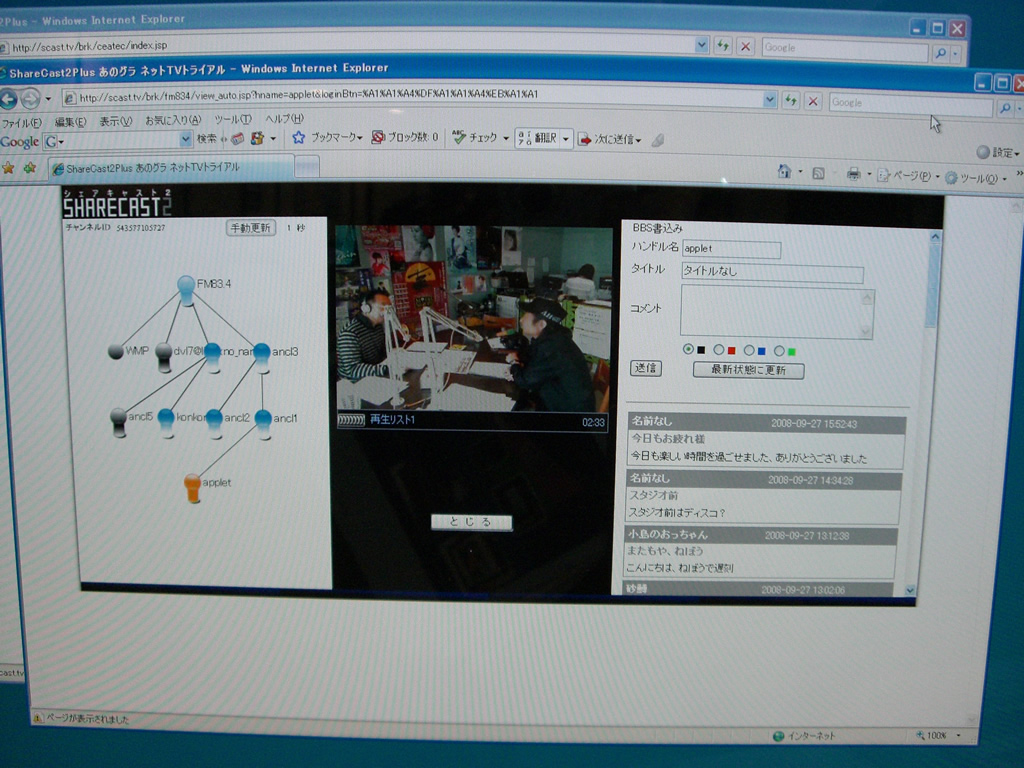Refresh the back window with its refresh icon
This screenshot has height=768, width=1024.
coord(722,46)
